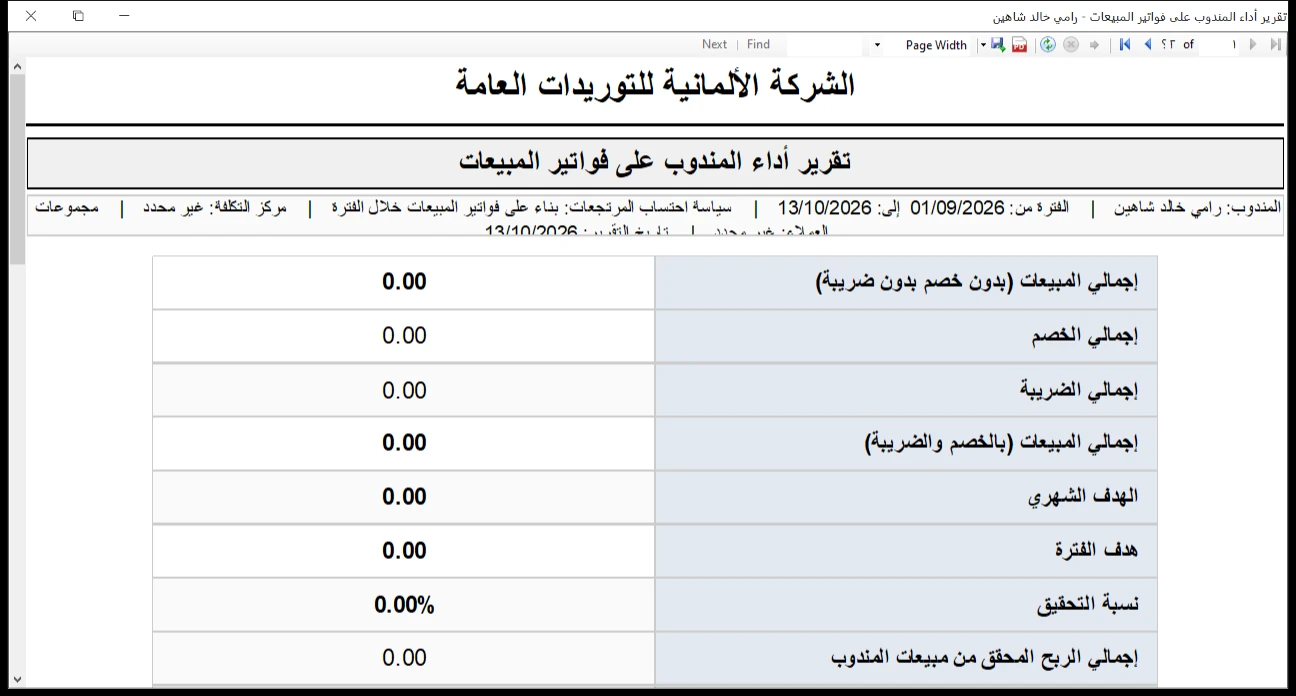This screenshot has height=696, width=1296.
Task: Click the row label 'هدف الفترة'
Action: pos(1097,550)
